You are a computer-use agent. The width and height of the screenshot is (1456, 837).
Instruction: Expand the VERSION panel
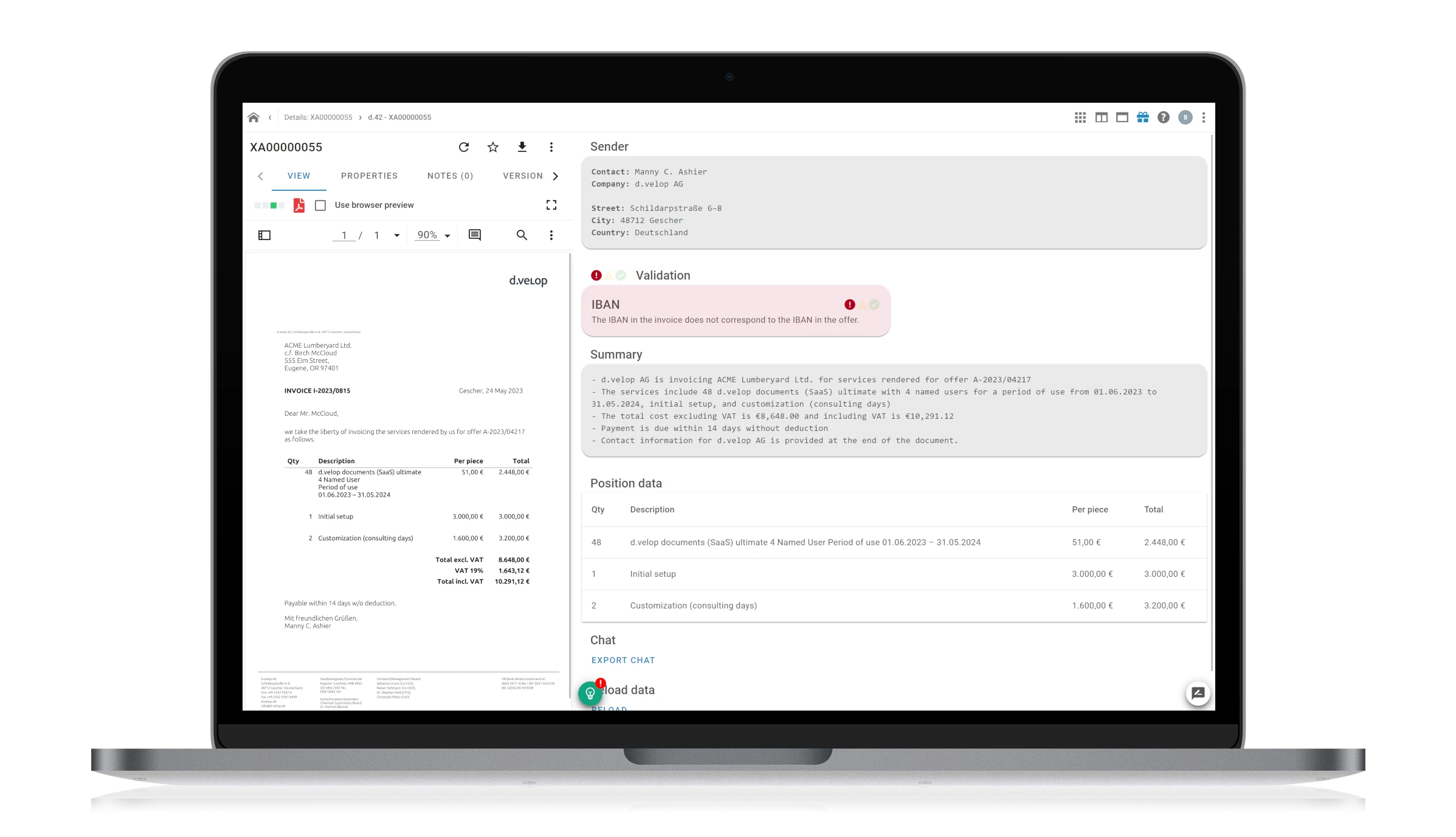click(523, 175)
